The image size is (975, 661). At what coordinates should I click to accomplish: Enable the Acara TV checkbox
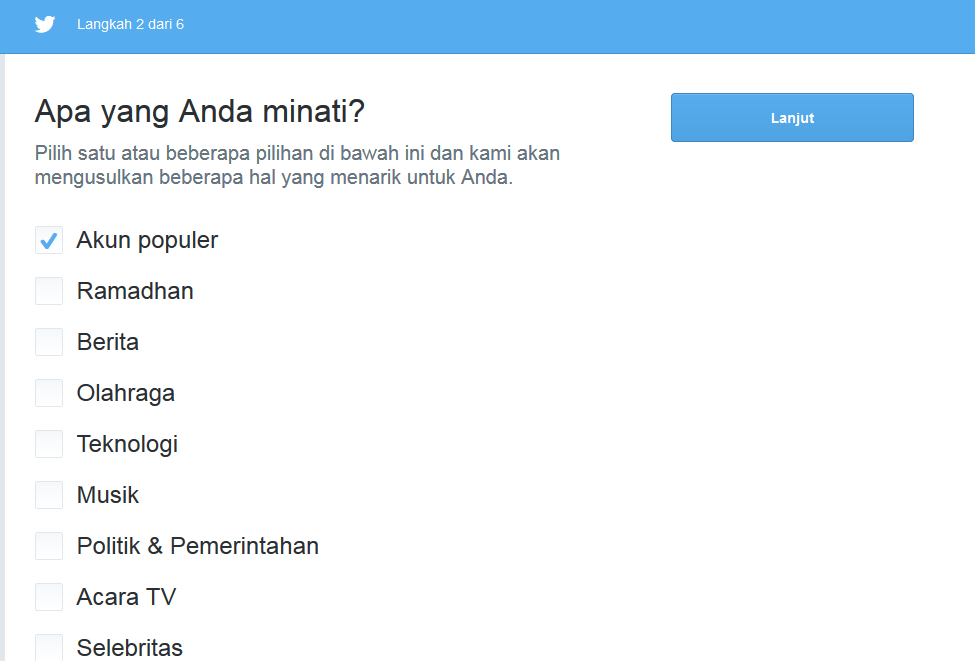click(49, 597)
